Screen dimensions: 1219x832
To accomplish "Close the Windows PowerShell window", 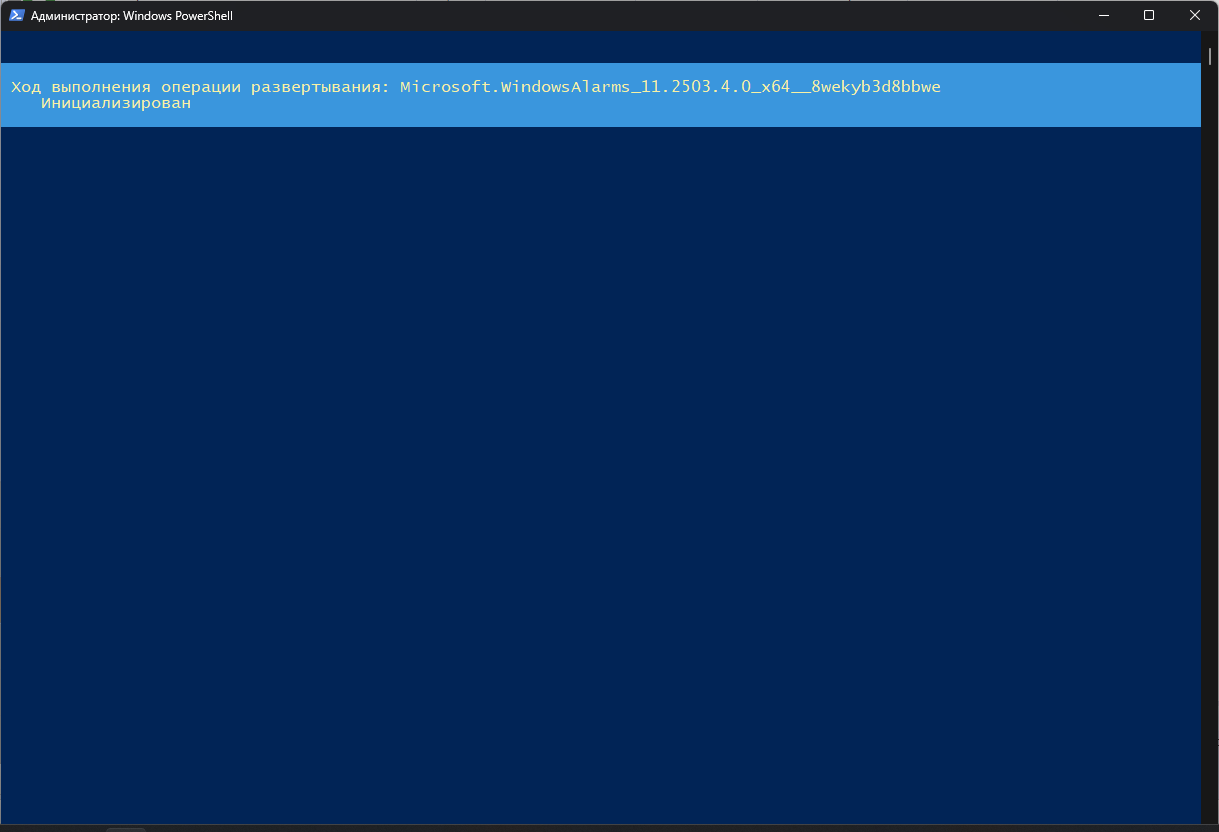I will coord(1195,16).
